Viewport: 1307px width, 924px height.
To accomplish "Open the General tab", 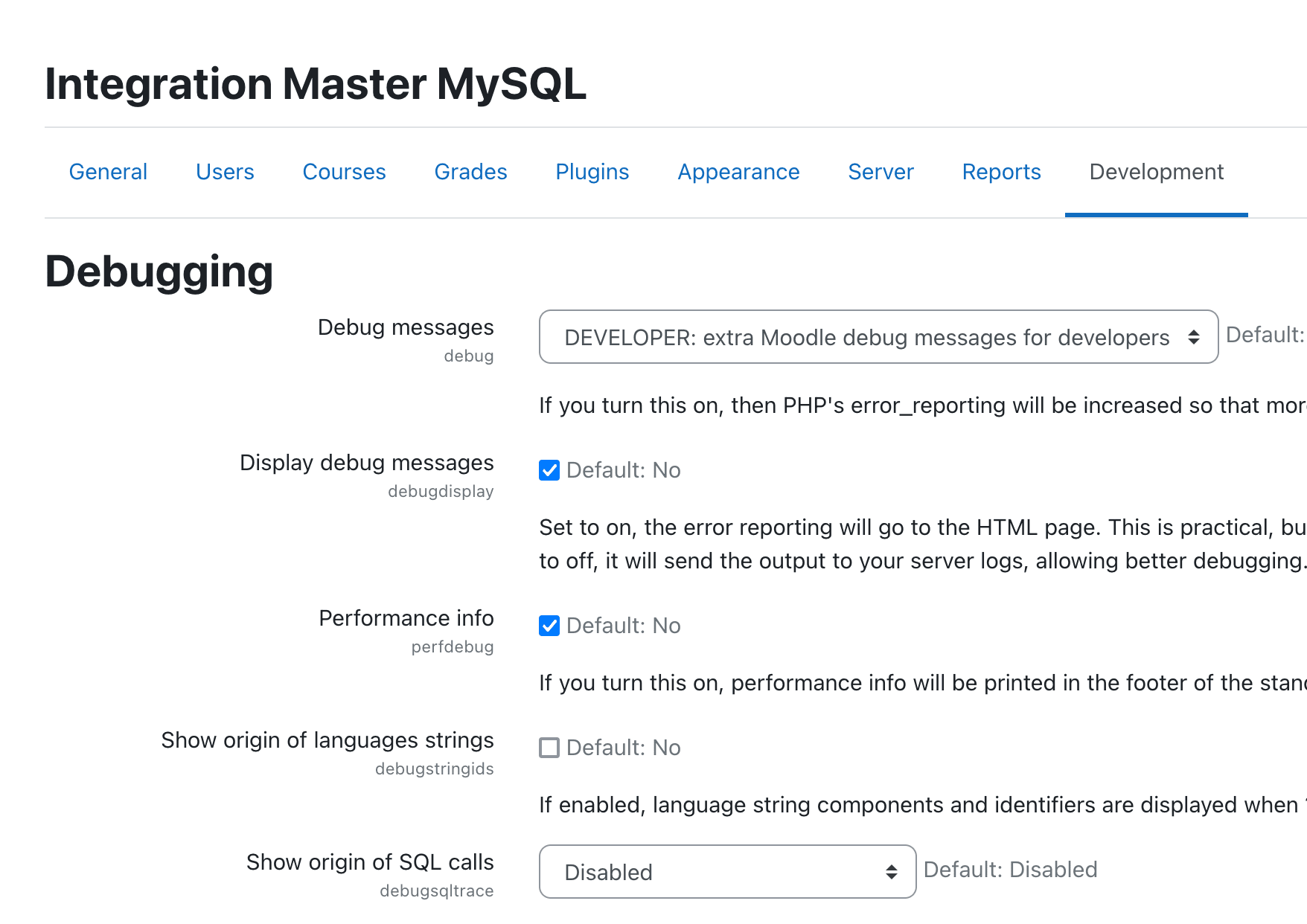I will 108,172.
